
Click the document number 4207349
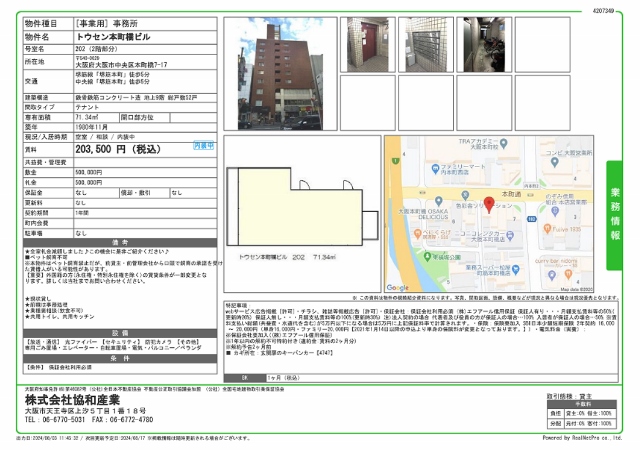(x=603, y=11)
